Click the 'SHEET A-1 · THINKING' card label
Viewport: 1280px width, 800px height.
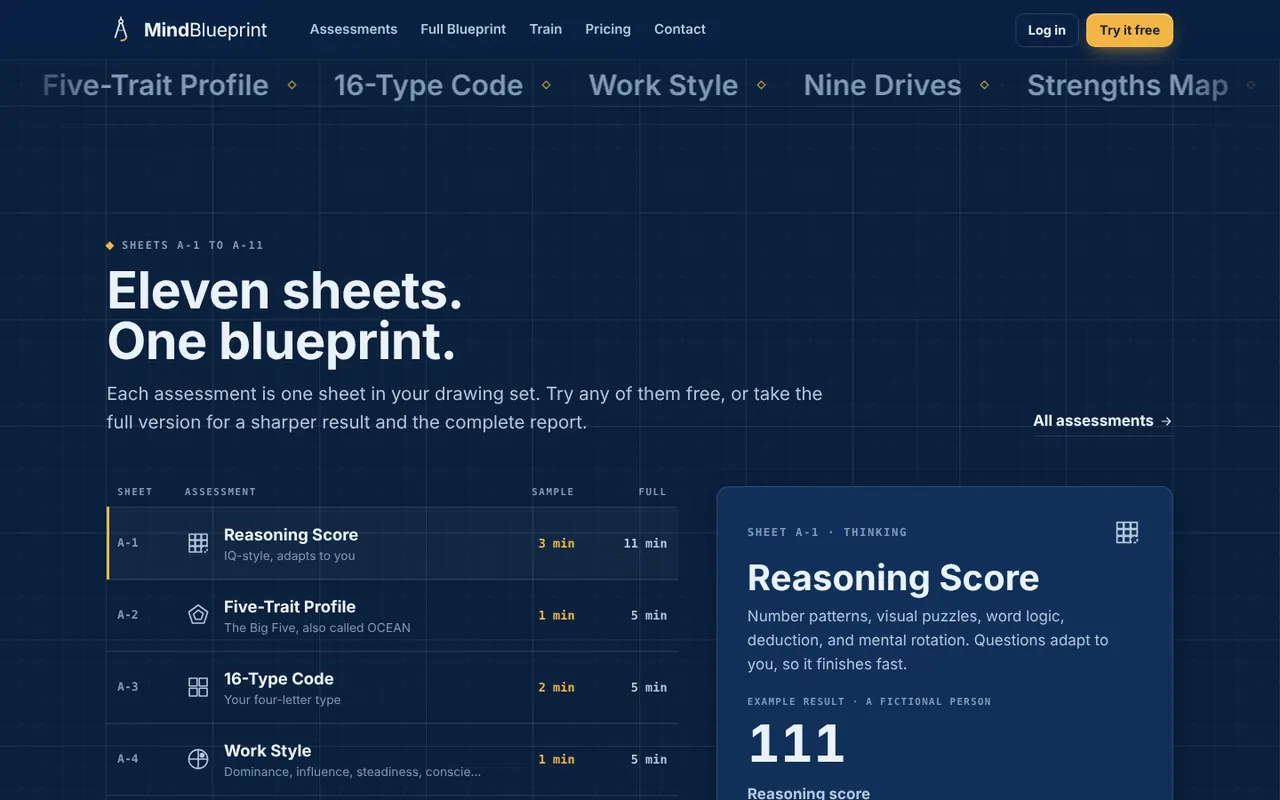coord(827,532)
